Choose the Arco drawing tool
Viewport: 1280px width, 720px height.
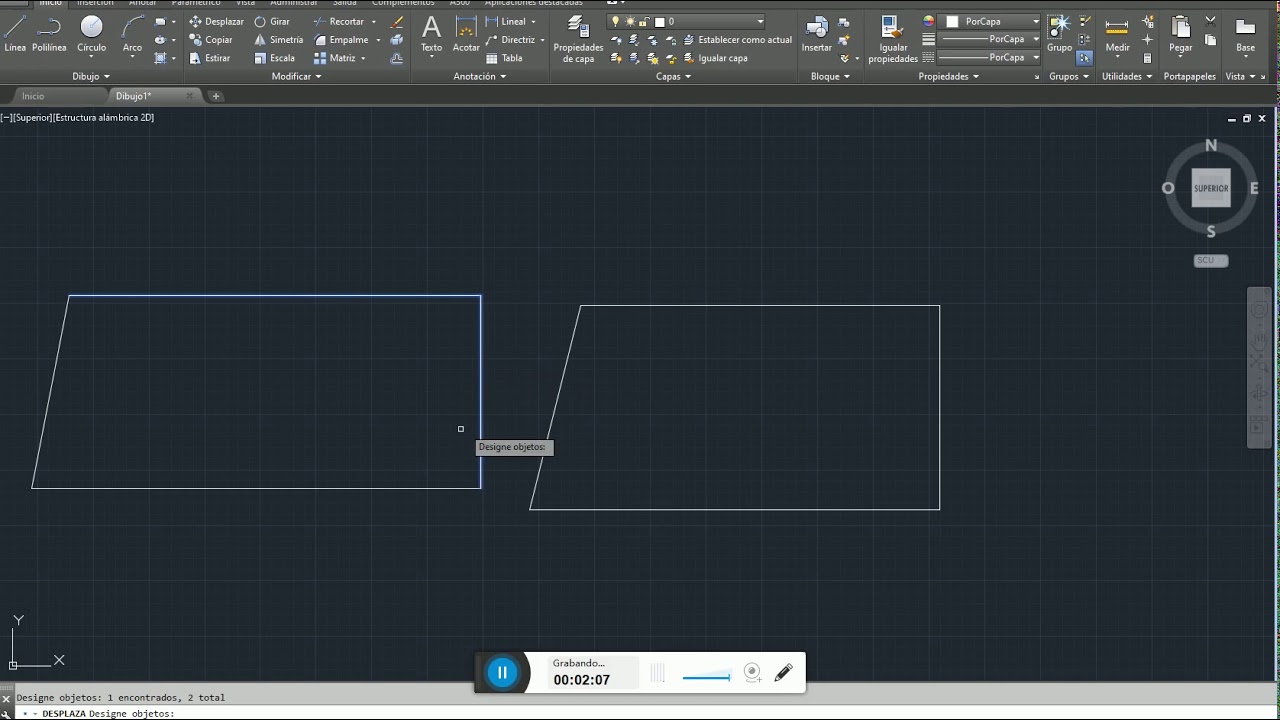132,34
